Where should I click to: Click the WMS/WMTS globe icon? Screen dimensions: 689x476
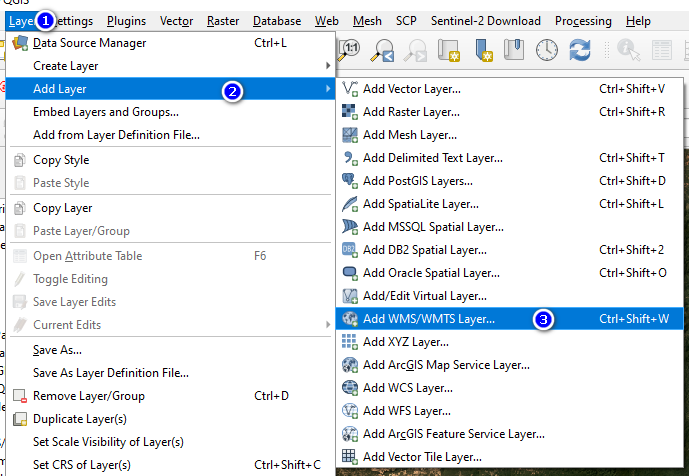(x=350, y=319)
